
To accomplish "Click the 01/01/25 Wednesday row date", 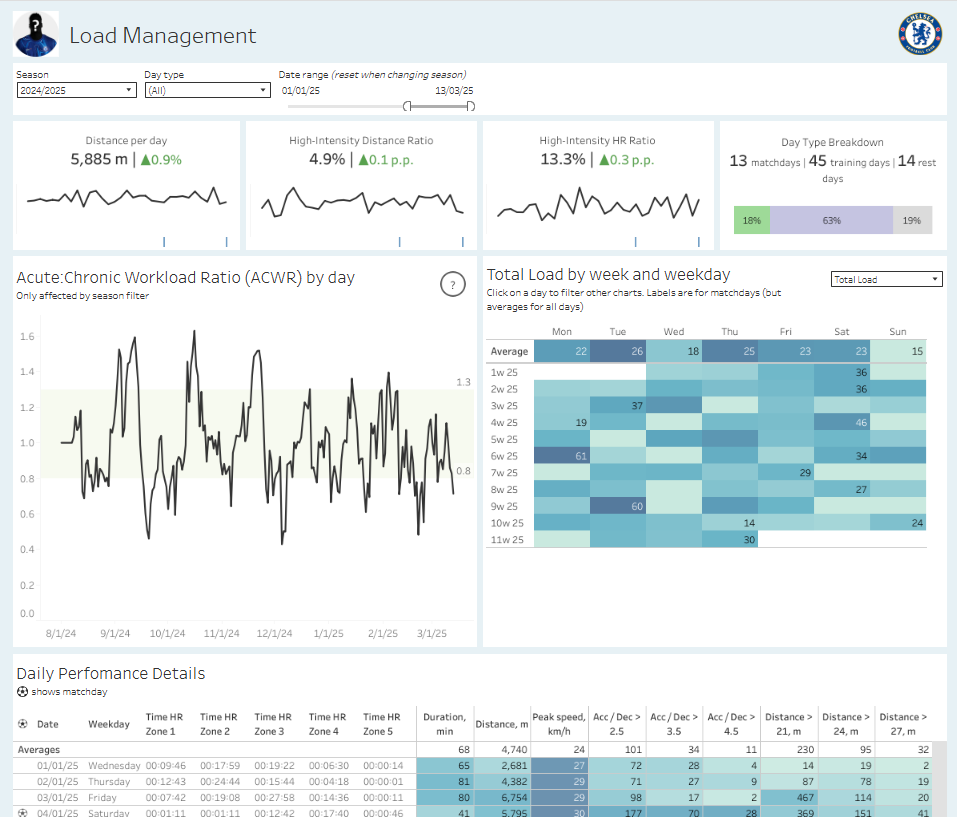I will tap(57, 765).
